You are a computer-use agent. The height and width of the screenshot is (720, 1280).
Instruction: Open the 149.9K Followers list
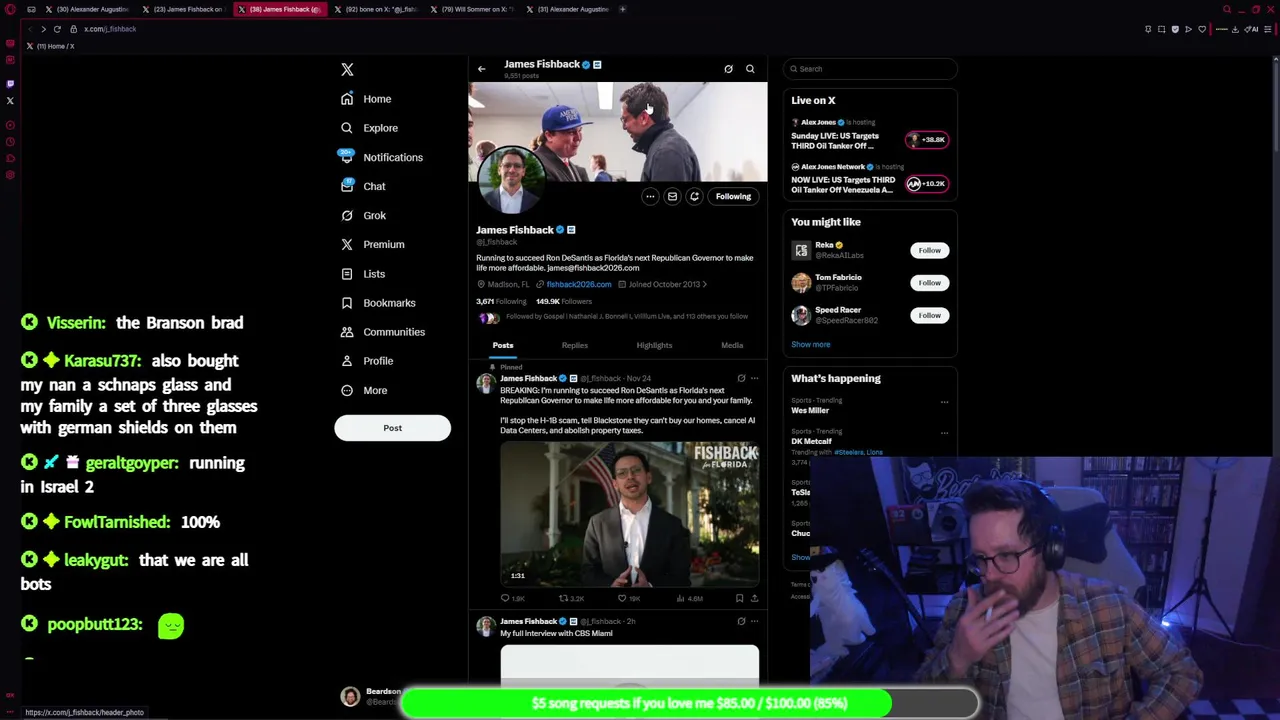564,301
